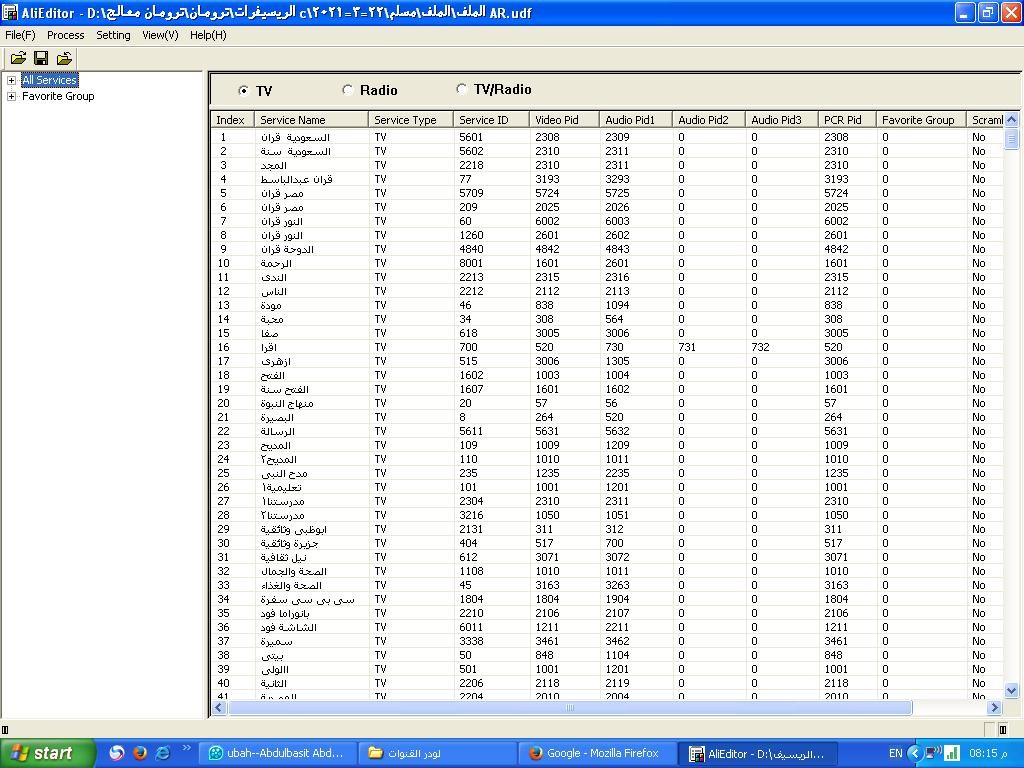Click the floppy disk Save icon
1024x768 pixels.
click(41, 59)
